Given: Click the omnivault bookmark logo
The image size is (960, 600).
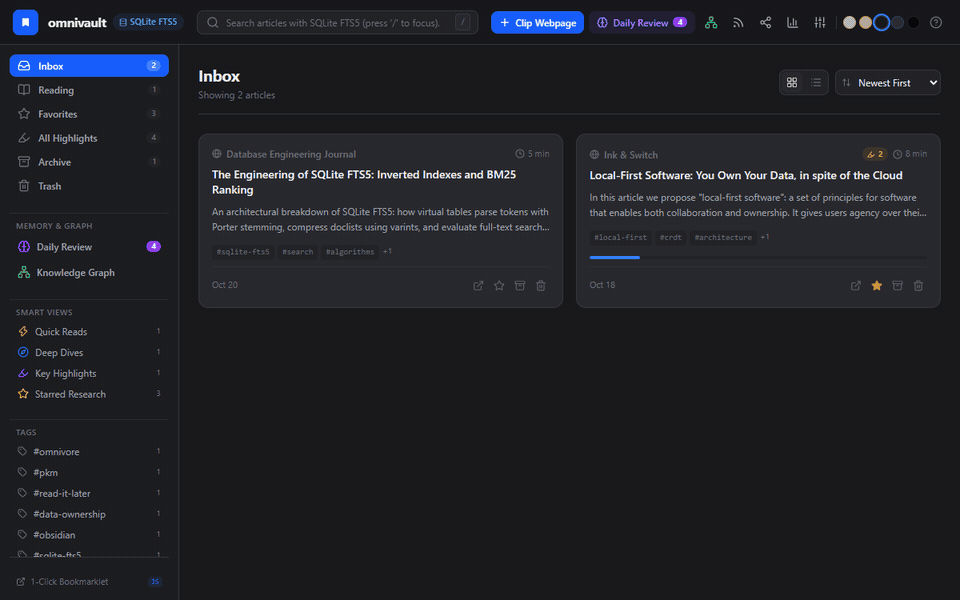Looking at the screenshot, I should (26, 23).
